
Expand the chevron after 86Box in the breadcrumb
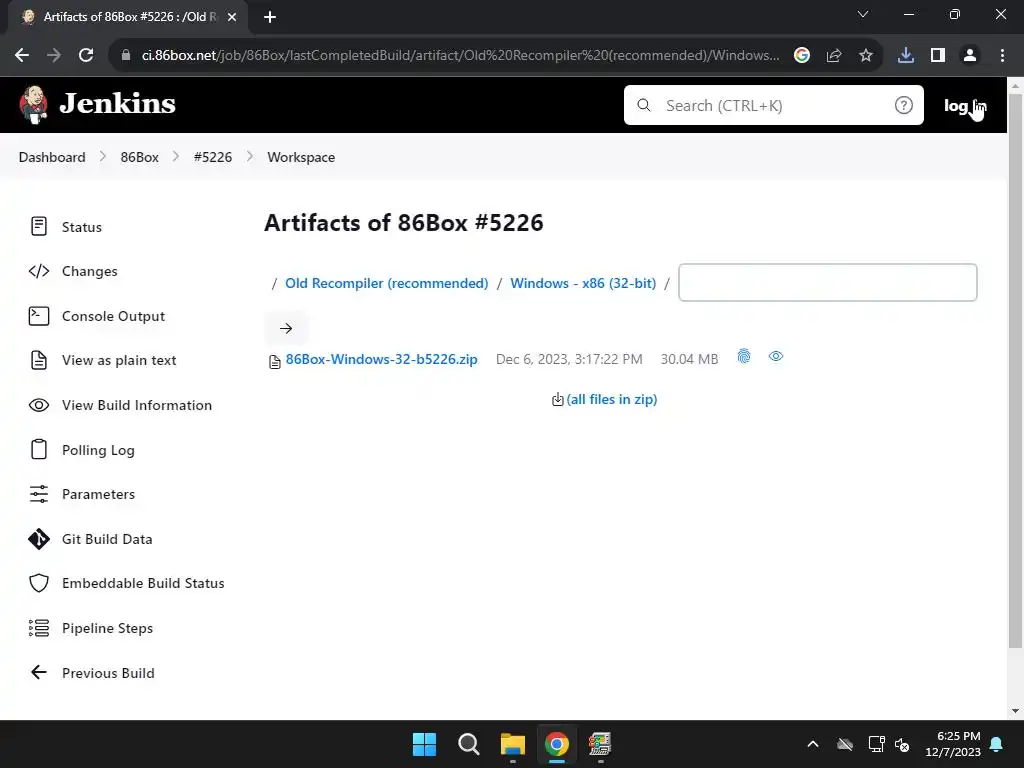[x=176, y=157]
